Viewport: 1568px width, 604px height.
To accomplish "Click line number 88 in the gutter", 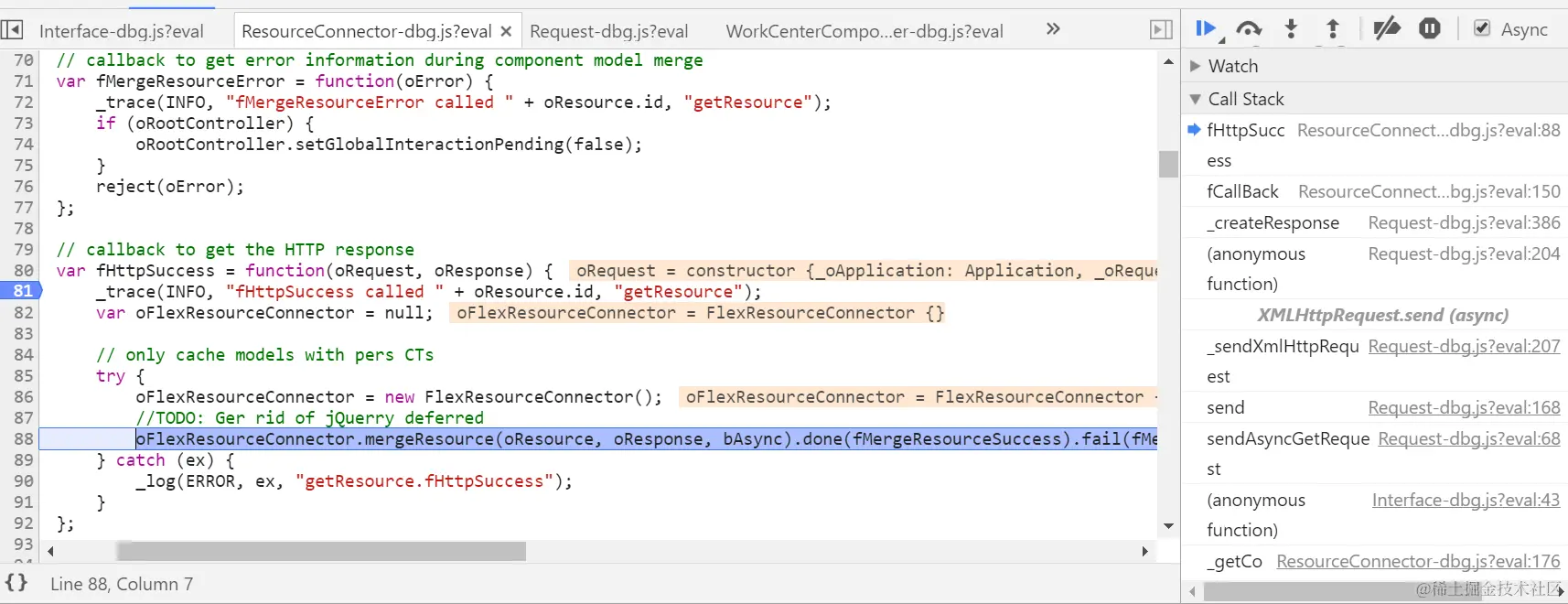I will pos(24,438).
